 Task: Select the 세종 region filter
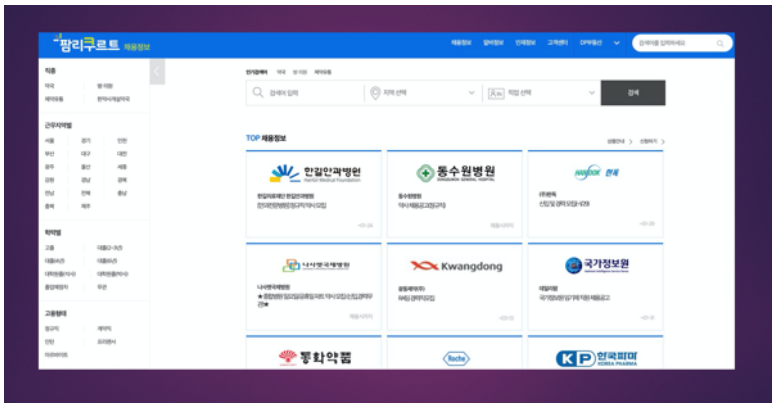122,167
